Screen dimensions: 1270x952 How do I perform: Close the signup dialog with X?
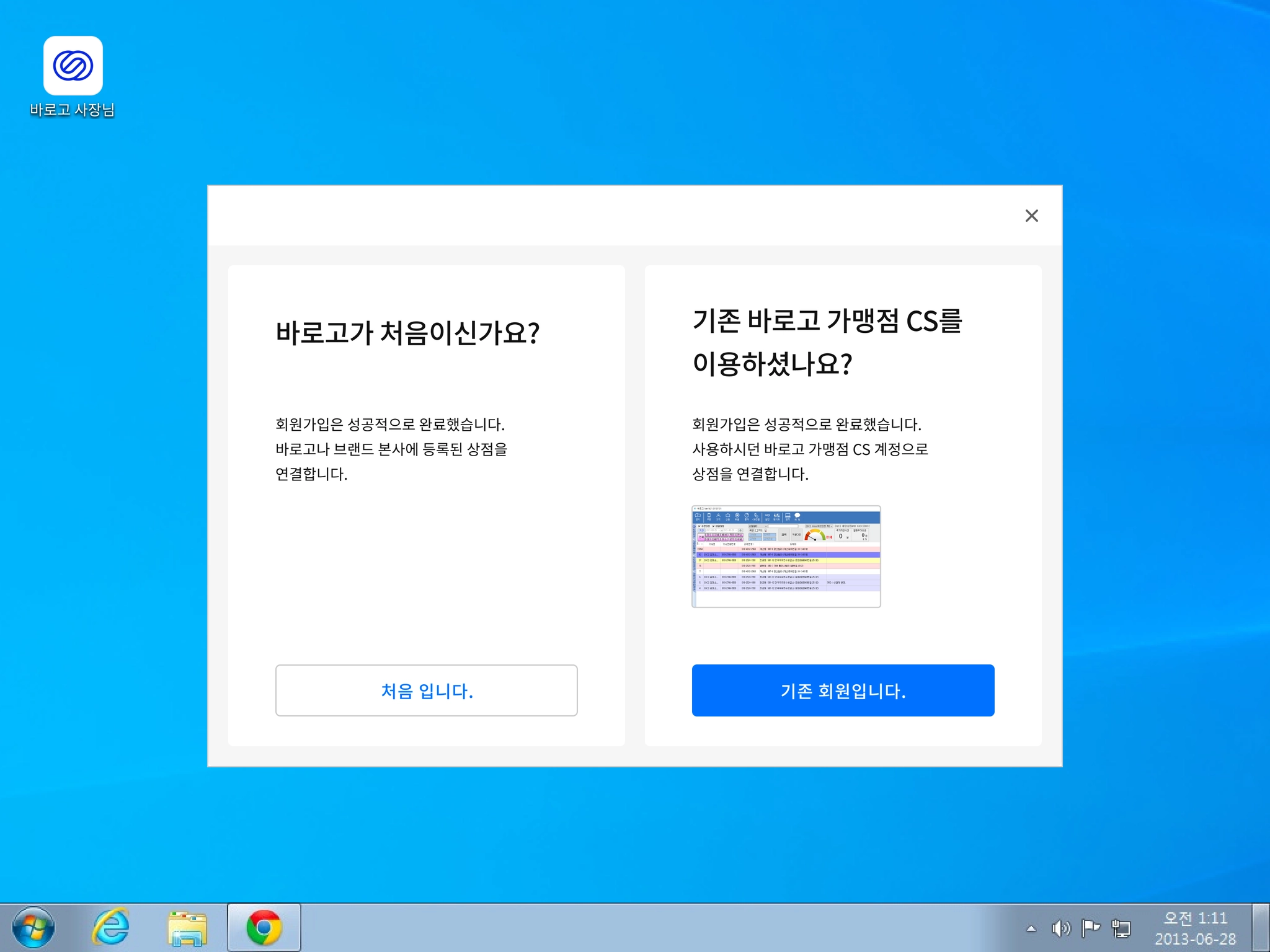click(1031, 216)
